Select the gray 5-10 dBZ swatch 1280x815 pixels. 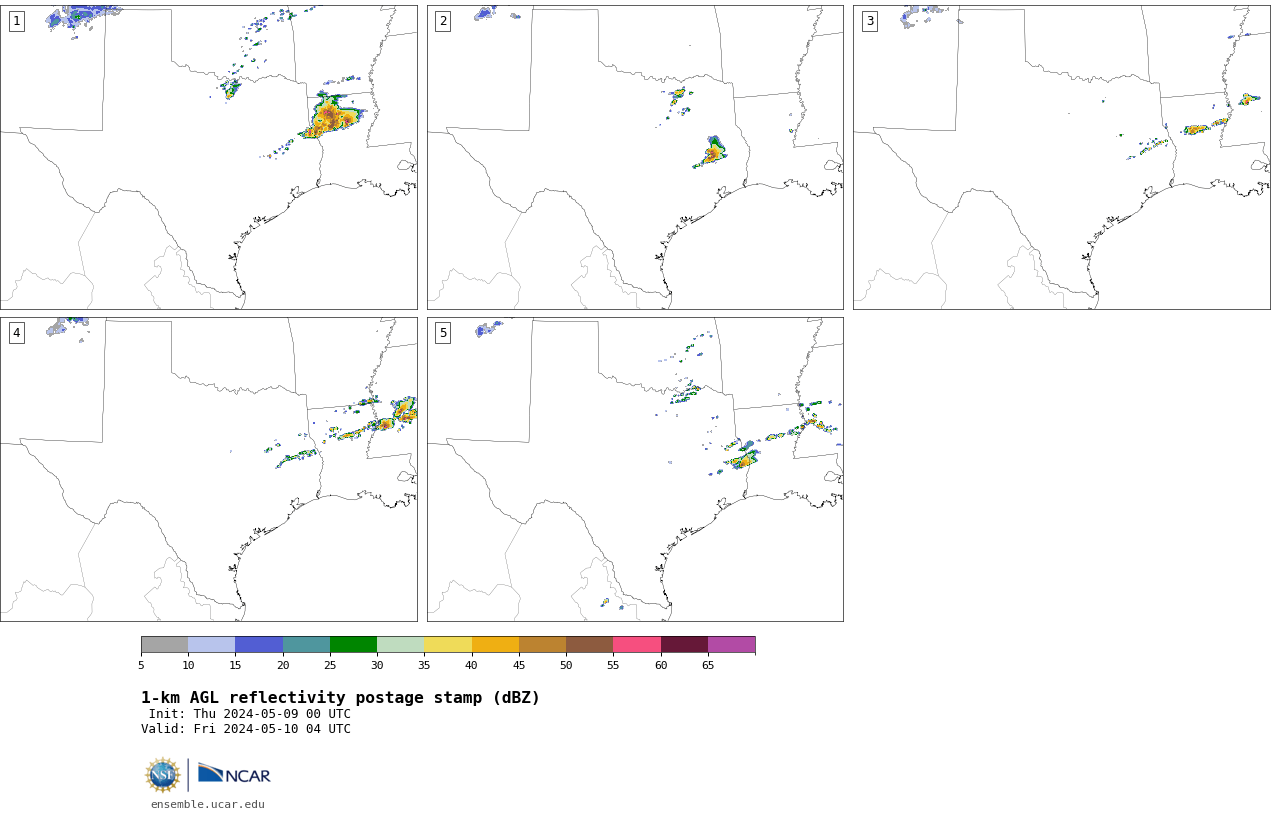(164, 645)
